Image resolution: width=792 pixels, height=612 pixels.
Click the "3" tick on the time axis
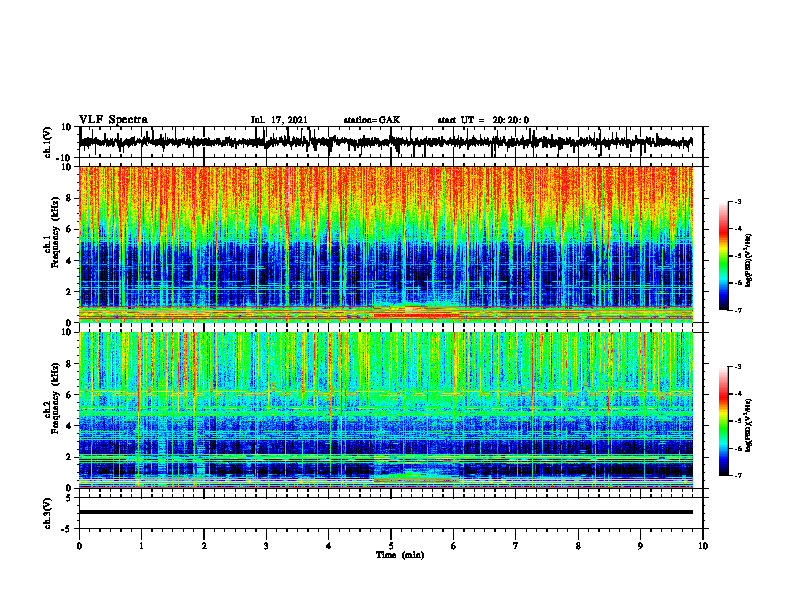click(266, 546)
